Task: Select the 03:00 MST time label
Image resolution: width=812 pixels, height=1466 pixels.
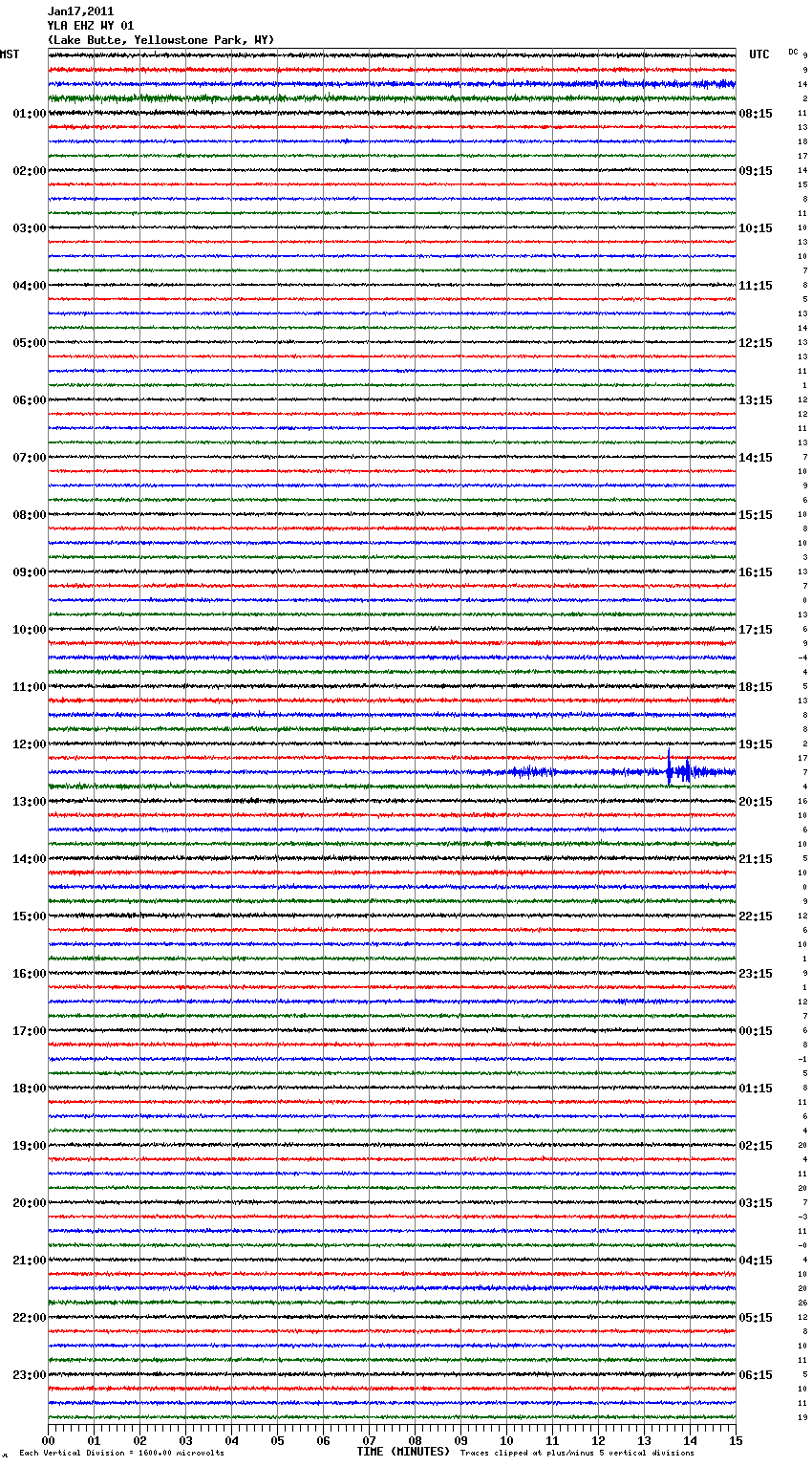Action: pyautogui.click(x=30, y=228)
